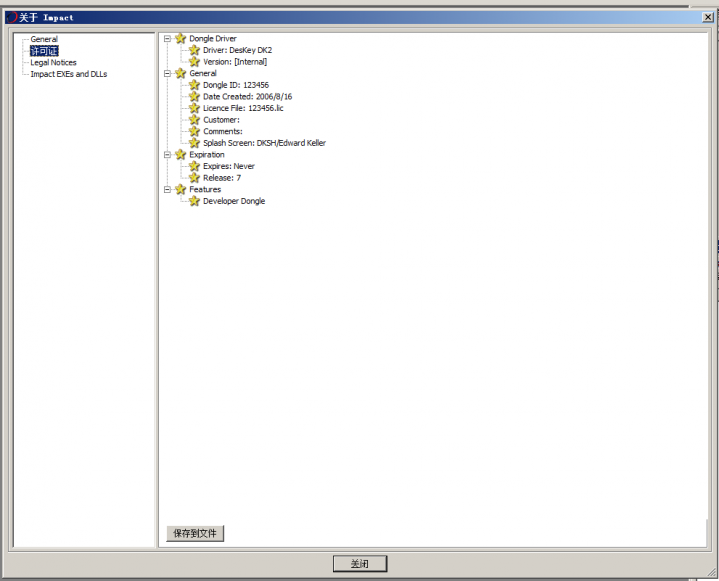Collapse the Features tree node
This screenshot has width=719, height=581.
(167, 189)
